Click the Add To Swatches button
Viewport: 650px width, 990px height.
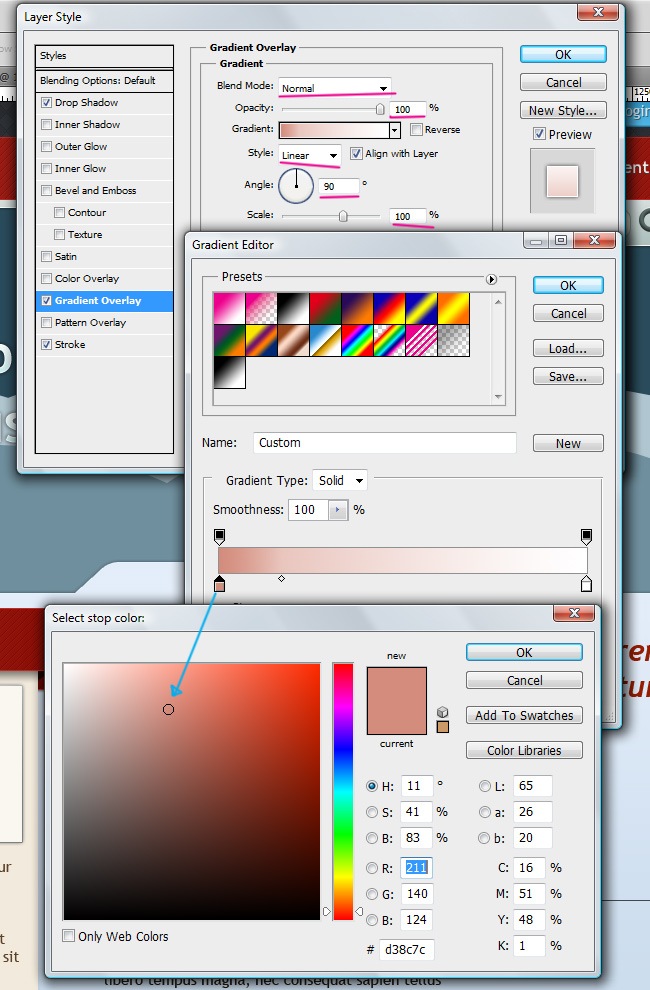click(x=524, y=715)
